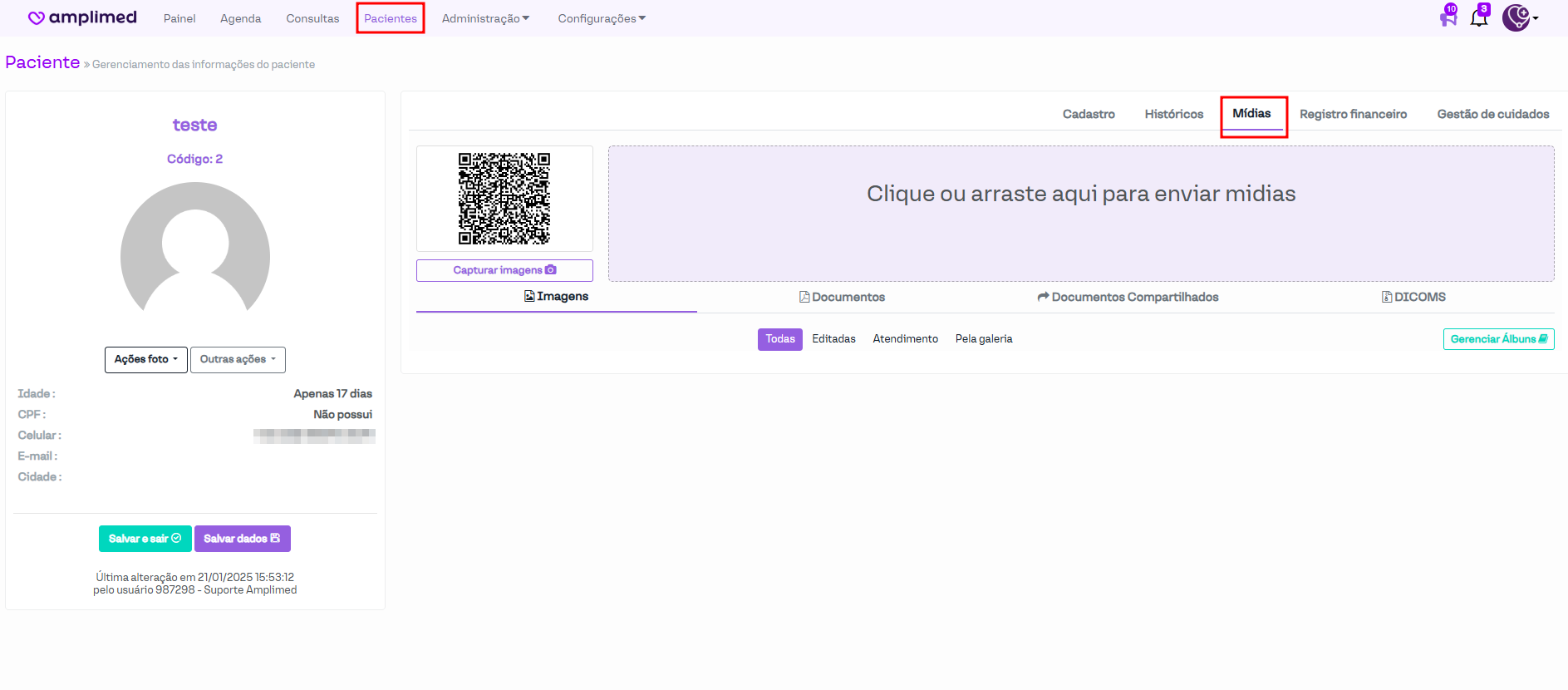Click the announcements megaphone icon

(x=1448, y=17)
